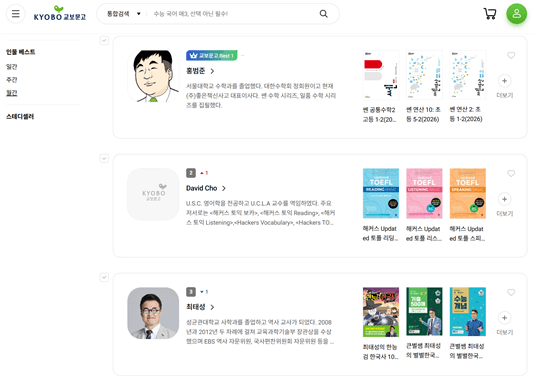
Task: Click the chevron next to 최태성
Action: (x=213, y=307)
